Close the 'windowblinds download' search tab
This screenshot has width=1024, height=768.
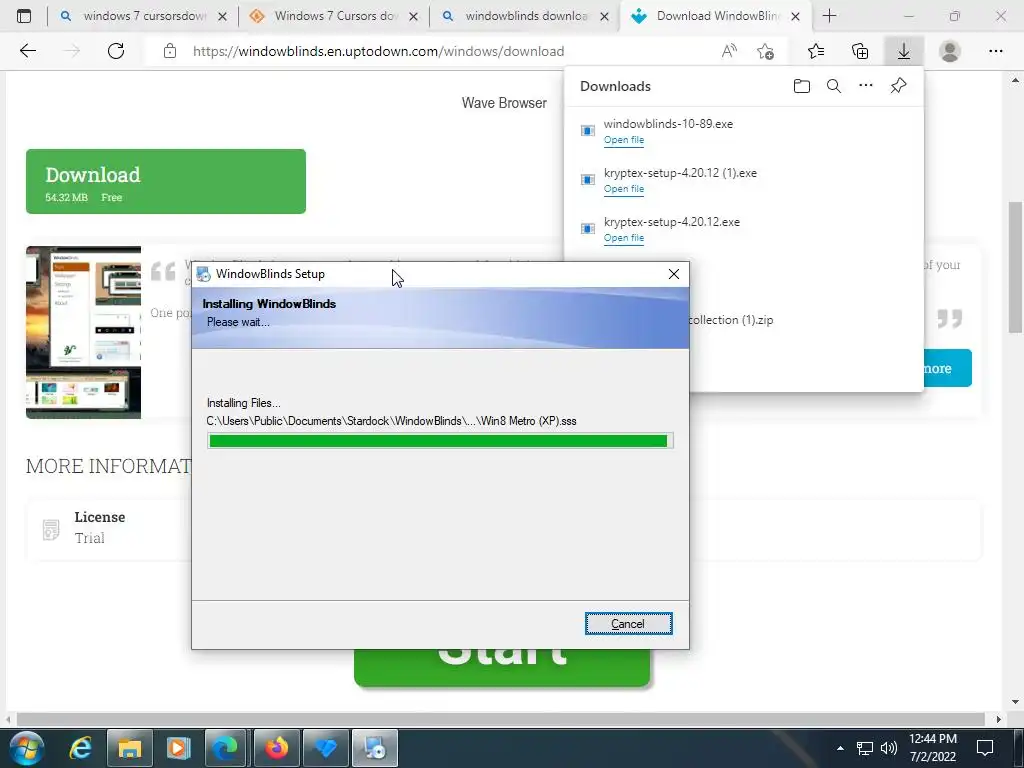[605, 16]
